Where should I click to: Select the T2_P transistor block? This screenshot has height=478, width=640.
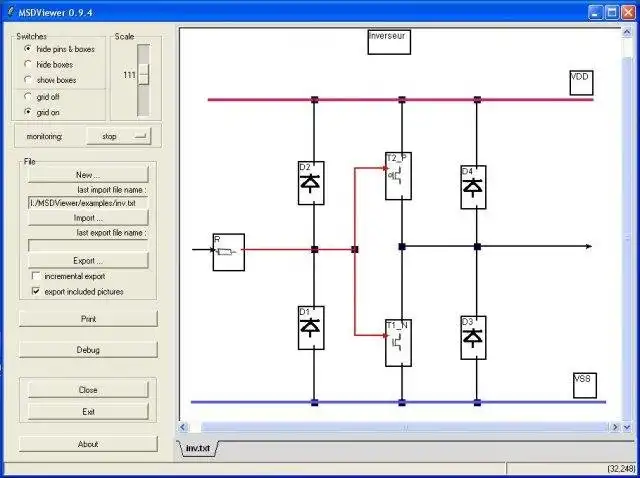[398, 176]
